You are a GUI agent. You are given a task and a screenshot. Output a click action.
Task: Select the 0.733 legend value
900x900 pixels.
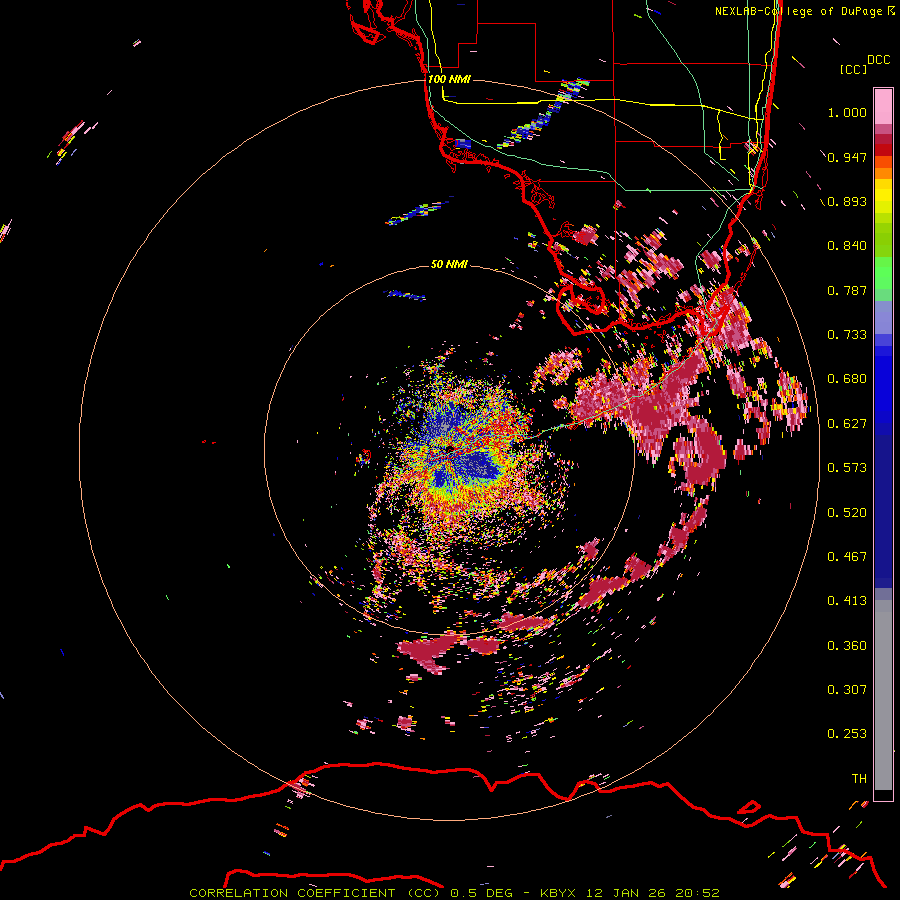tap(847, 335)
